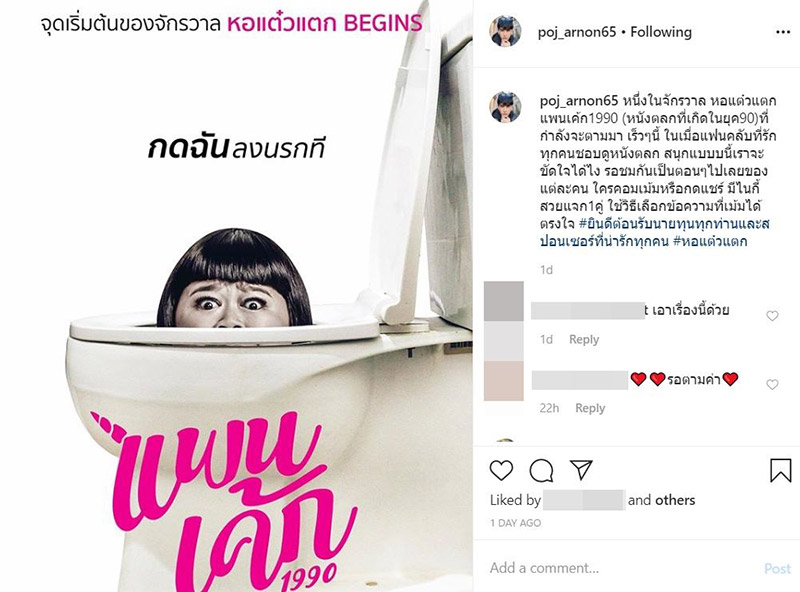Open poj_arnon65 username link in header
The height and width of the screenshot is (592, 800).
click(x=577, y=32)
